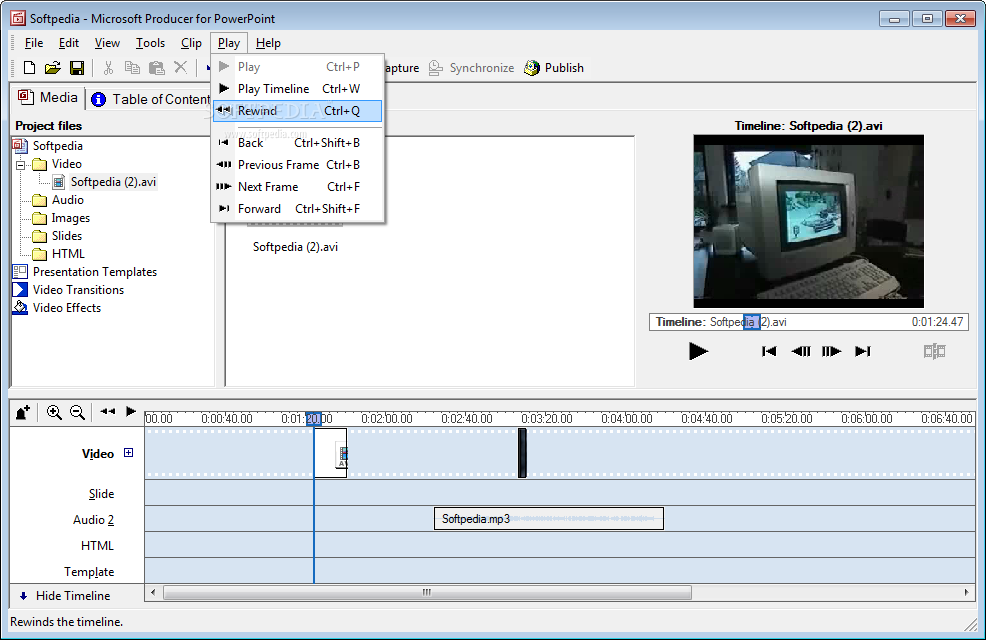The height and width of the screenshot is (640, 986).
Task: Select Previous Frame menu entry
Action: [x=297, y=165]
